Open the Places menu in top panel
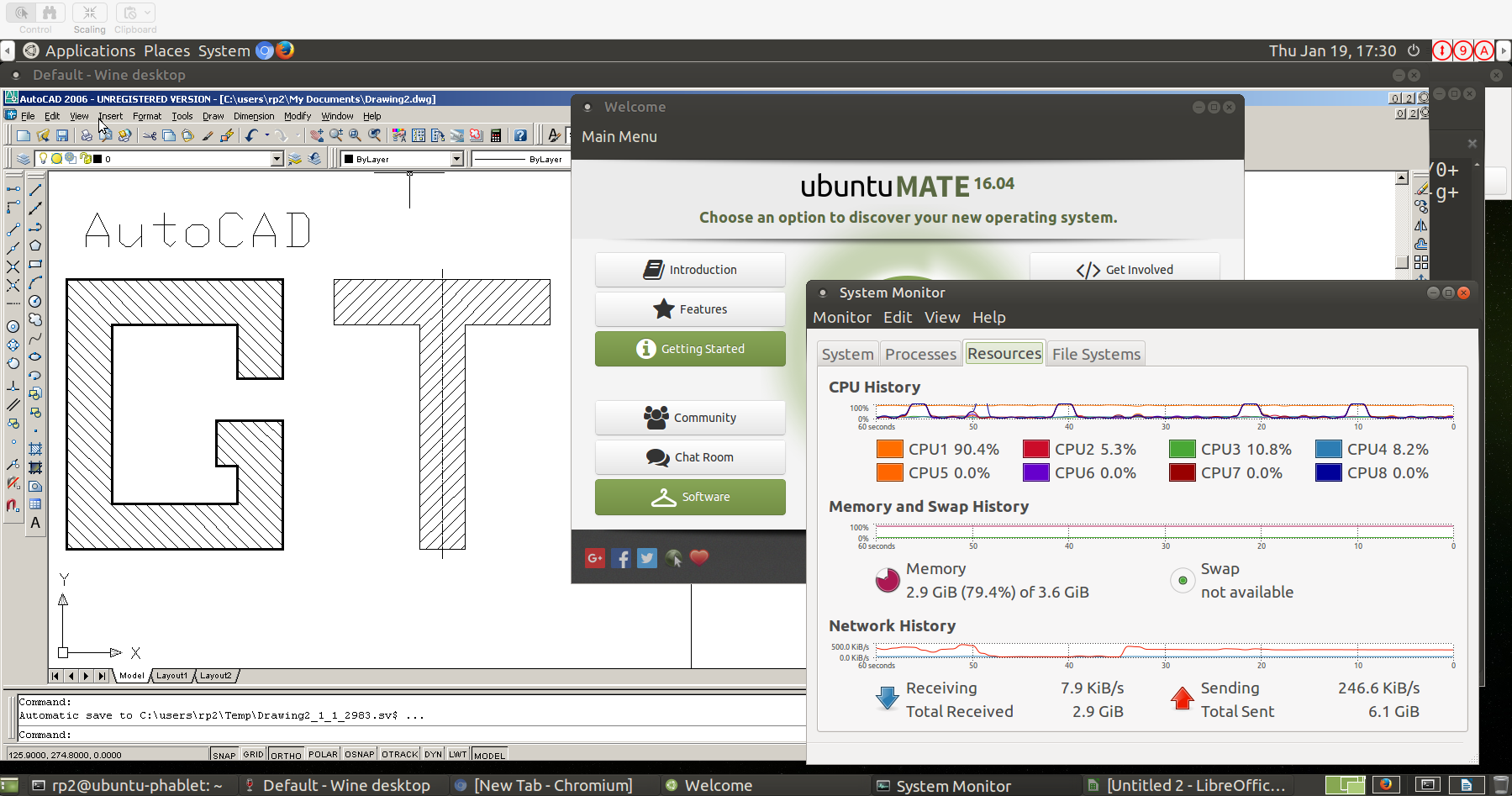1512x796 pixels. [x=167, y=50]
